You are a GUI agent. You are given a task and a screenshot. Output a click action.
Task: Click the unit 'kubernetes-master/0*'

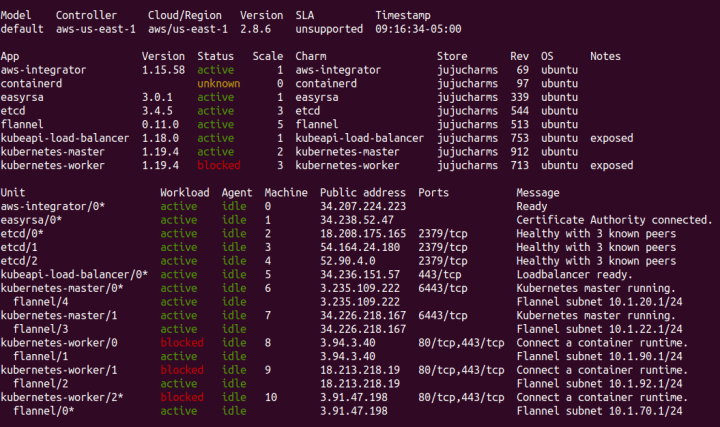click(62, 288)
